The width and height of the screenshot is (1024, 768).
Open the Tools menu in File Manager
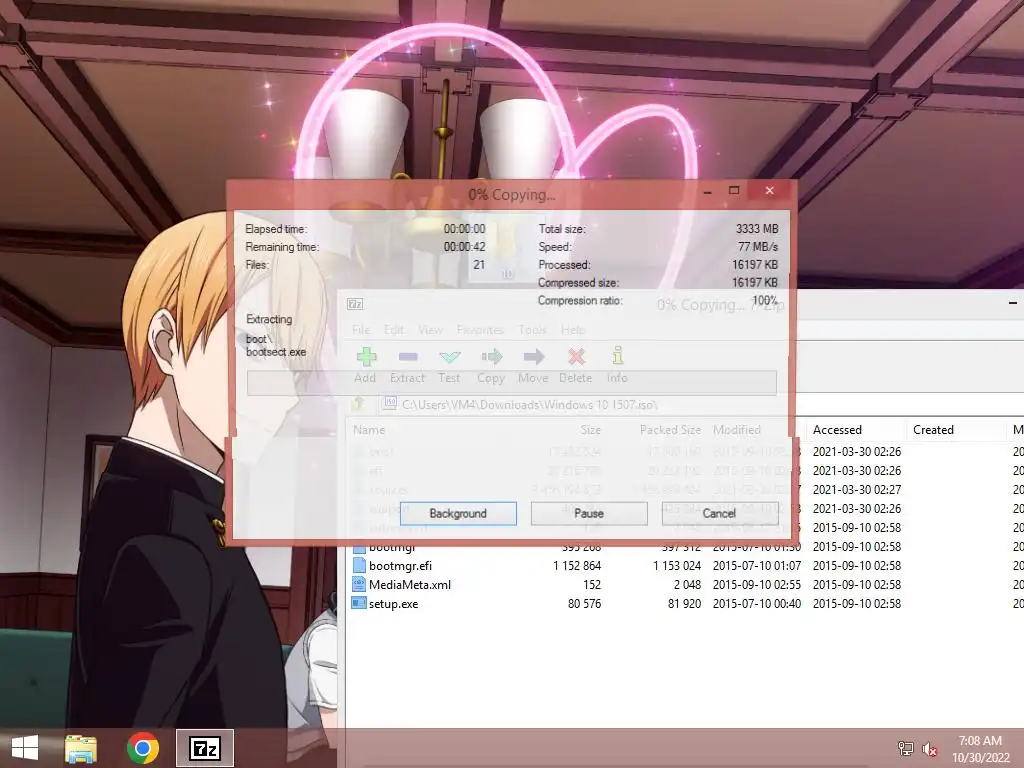(532, 330)
